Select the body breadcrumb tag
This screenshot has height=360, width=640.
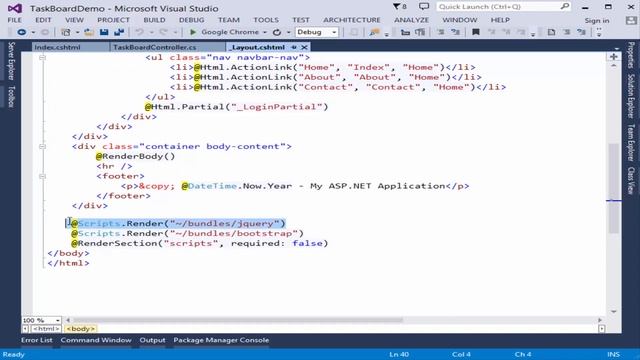click(80, 329)
